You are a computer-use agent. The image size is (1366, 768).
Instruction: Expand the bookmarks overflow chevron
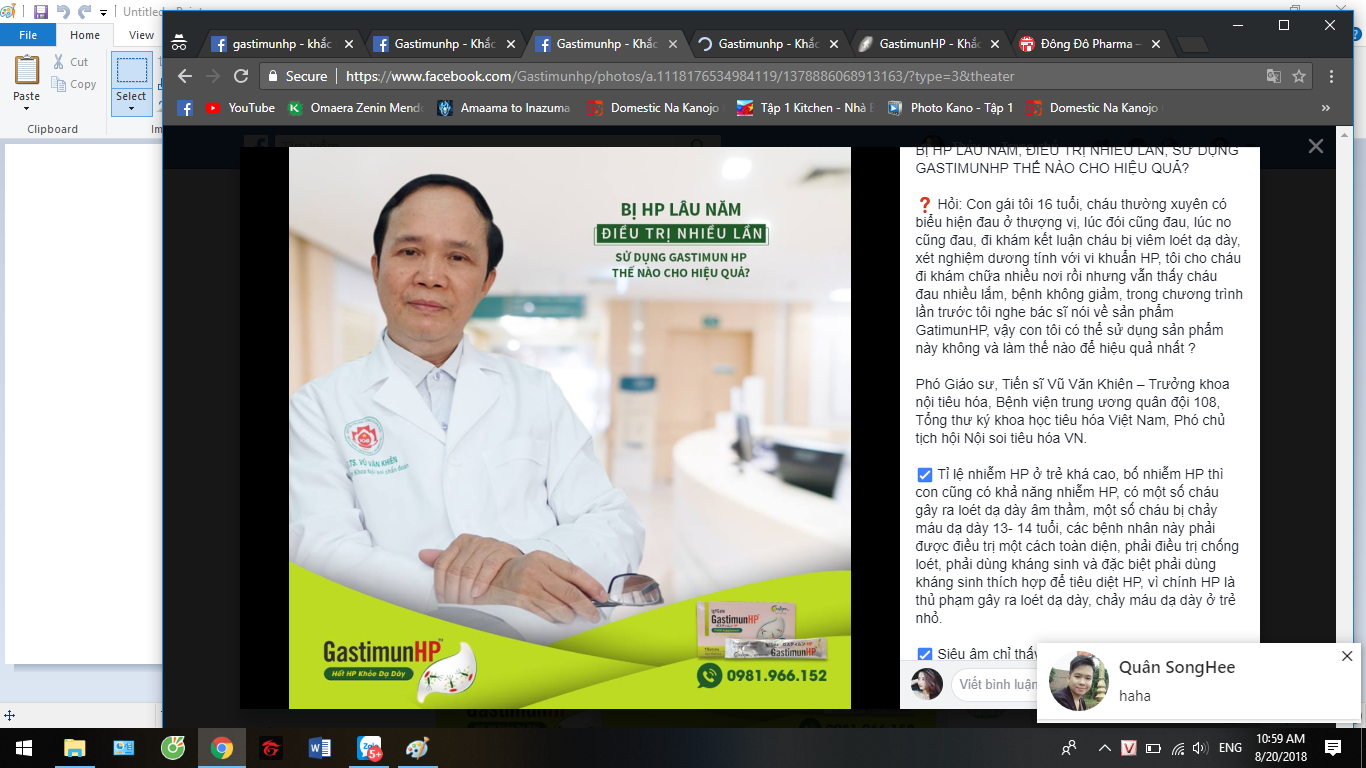coord(1326,108)
